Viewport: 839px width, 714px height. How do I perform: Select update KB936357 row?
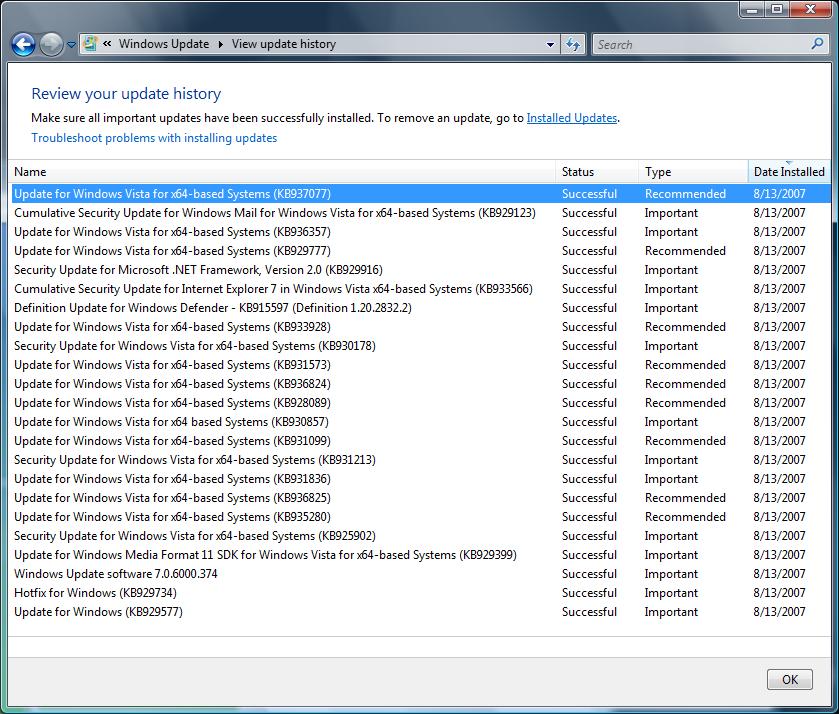(x=421, y=232)
